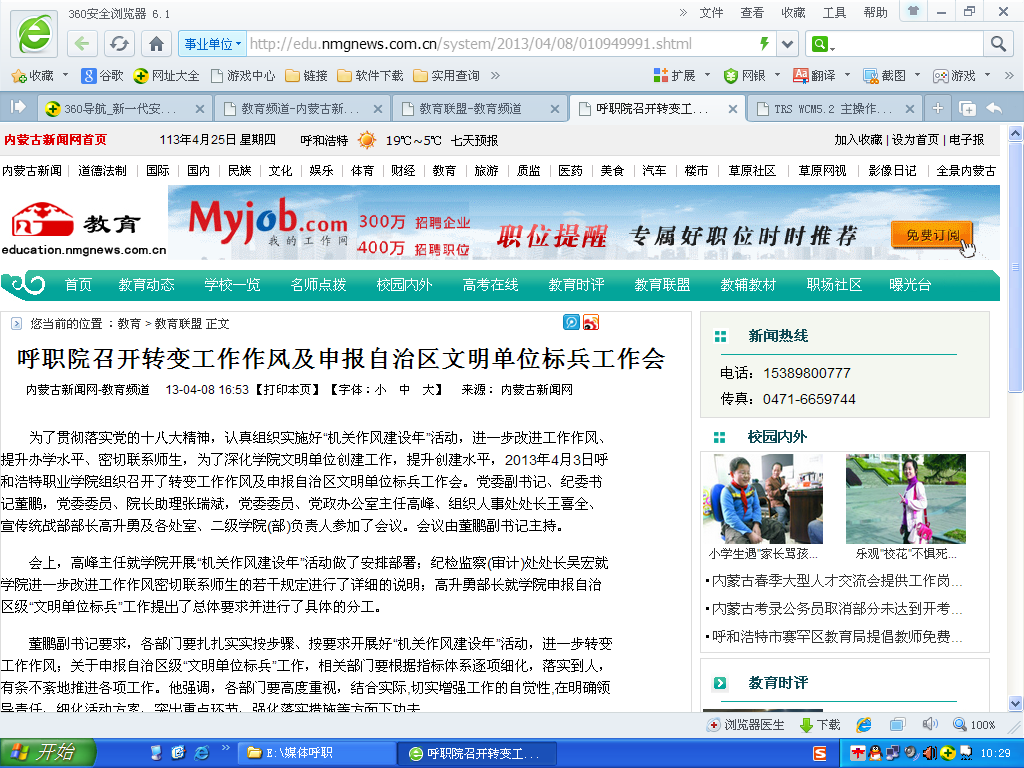Open the 下载 download manager
Viewport: 1024px width, 768px height.
819,725
